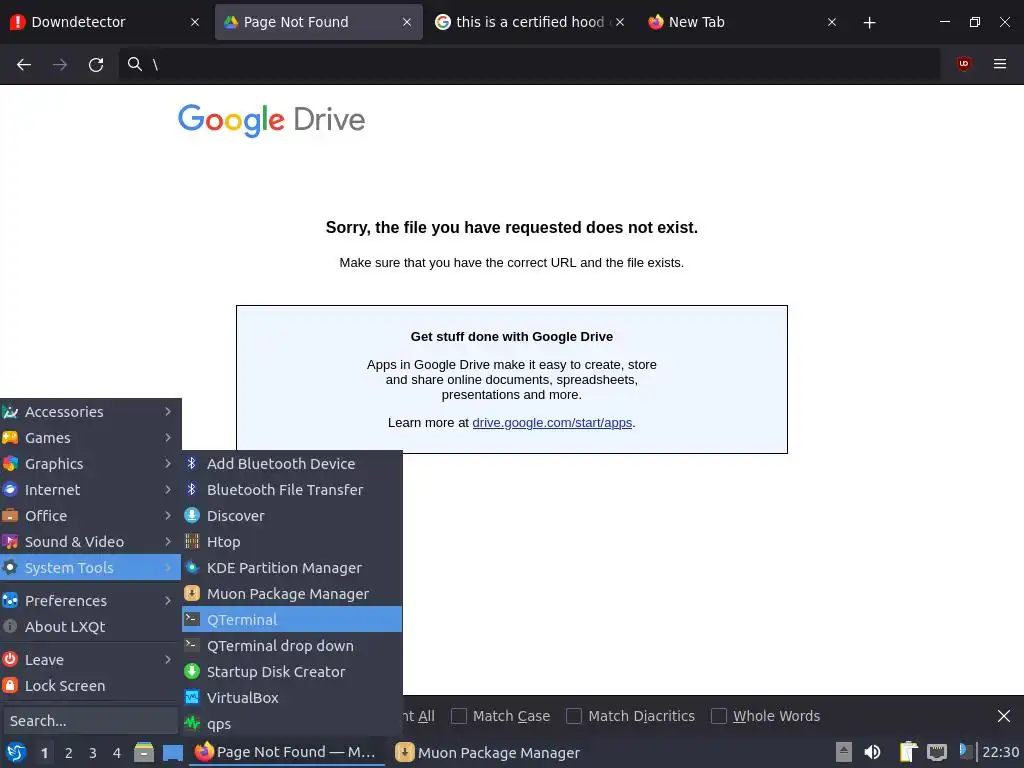Open the volume control tray icon
This screenshot has width=1024, height=768.
[x=872, y=753]
